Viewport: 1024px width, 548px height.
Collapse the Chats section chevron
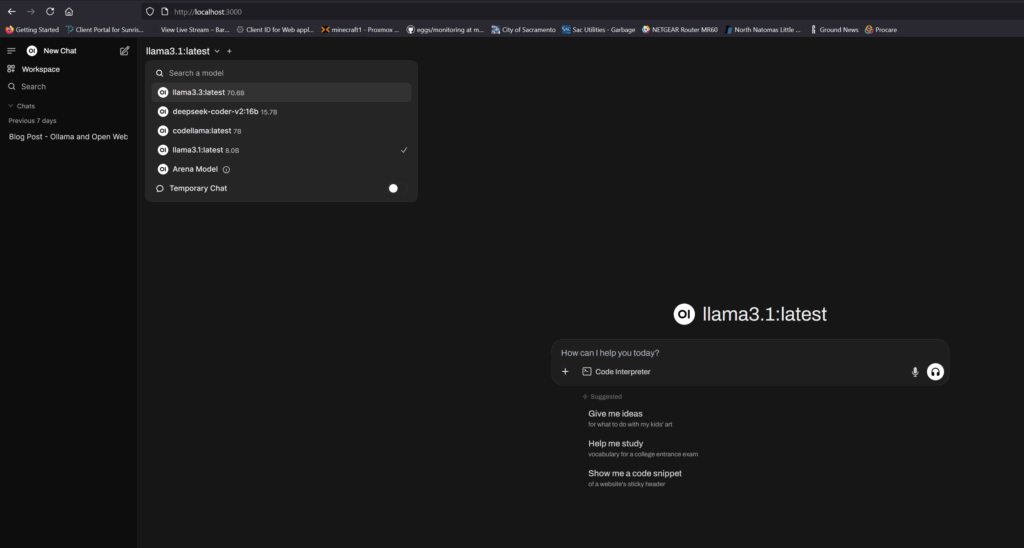coord(10,106)
